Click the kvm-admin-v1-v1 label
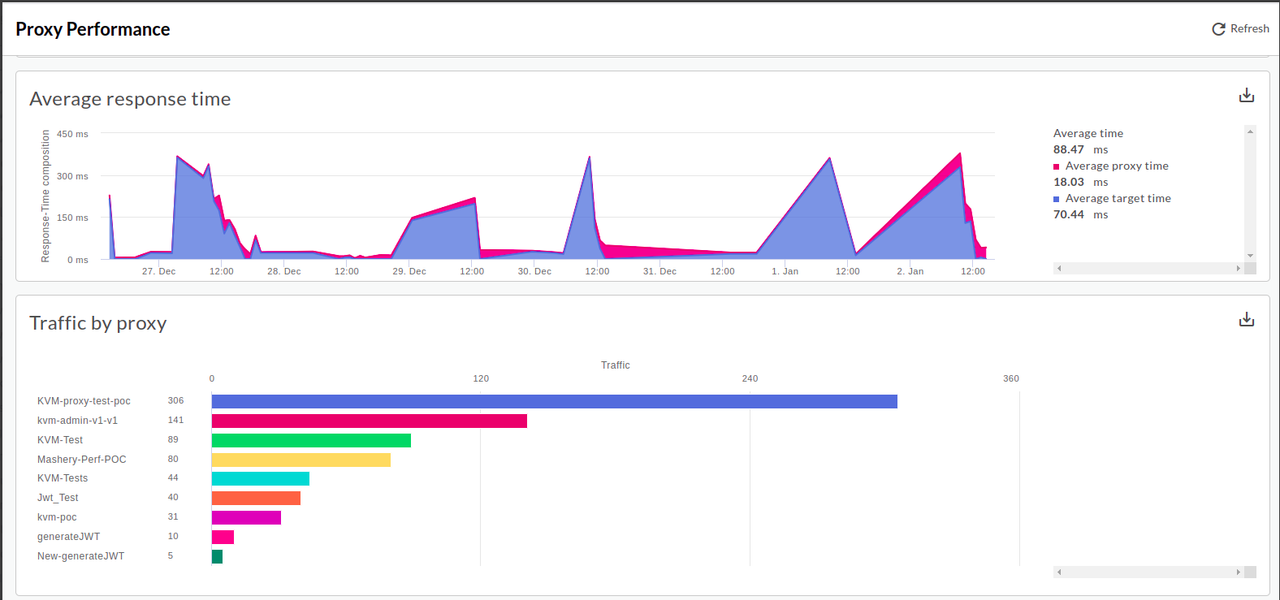The image size is (1280, 600). [x=77, y=421]
